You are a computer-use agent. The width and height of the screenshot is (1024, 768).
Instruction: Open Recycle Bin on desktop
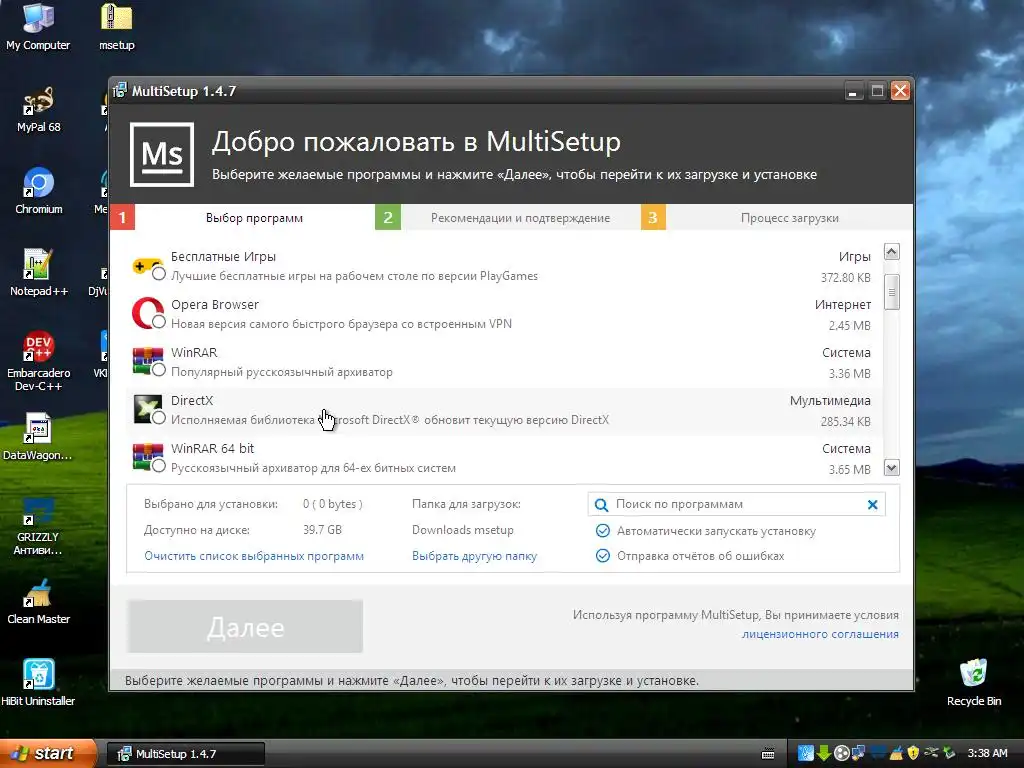tap(974, 683)
